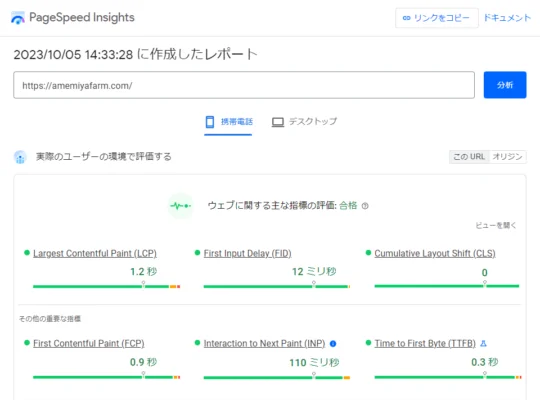
Task: Click the 合格 assessment result text
Action: pos(348,206)
